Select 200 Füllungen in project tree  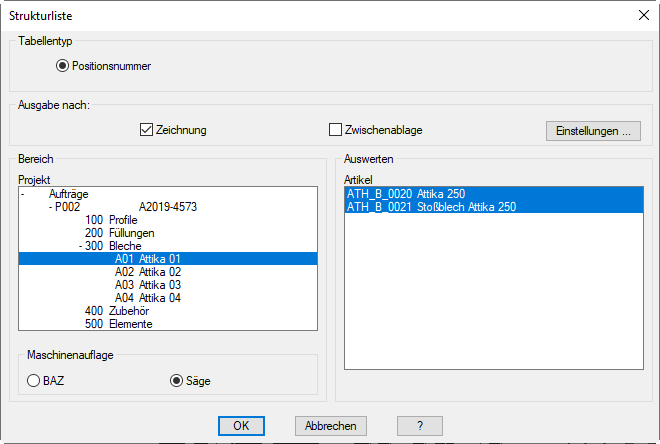[x=119, y=233]
